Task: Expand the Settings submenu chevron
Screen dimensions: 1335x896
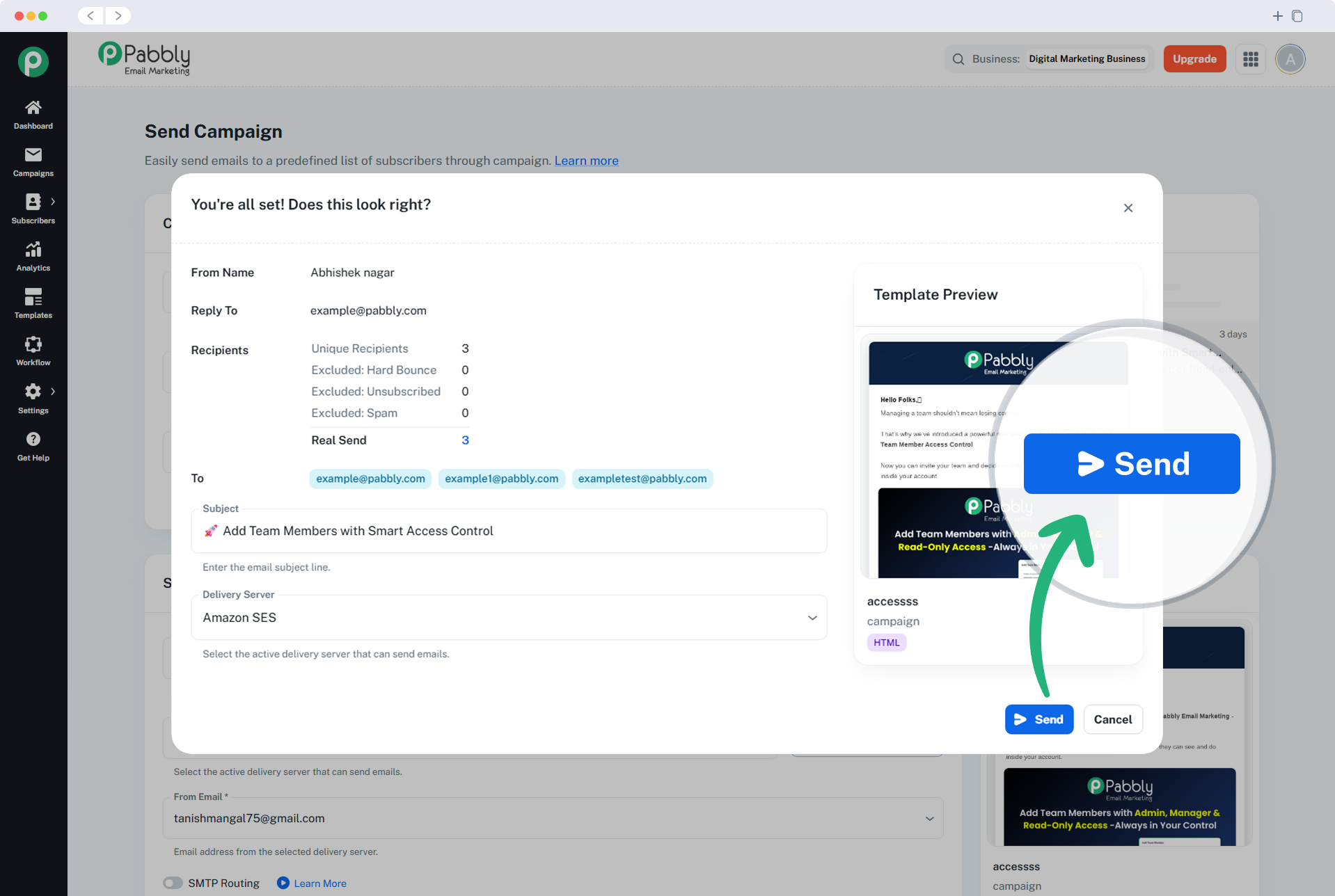Action: coord(53,391)
